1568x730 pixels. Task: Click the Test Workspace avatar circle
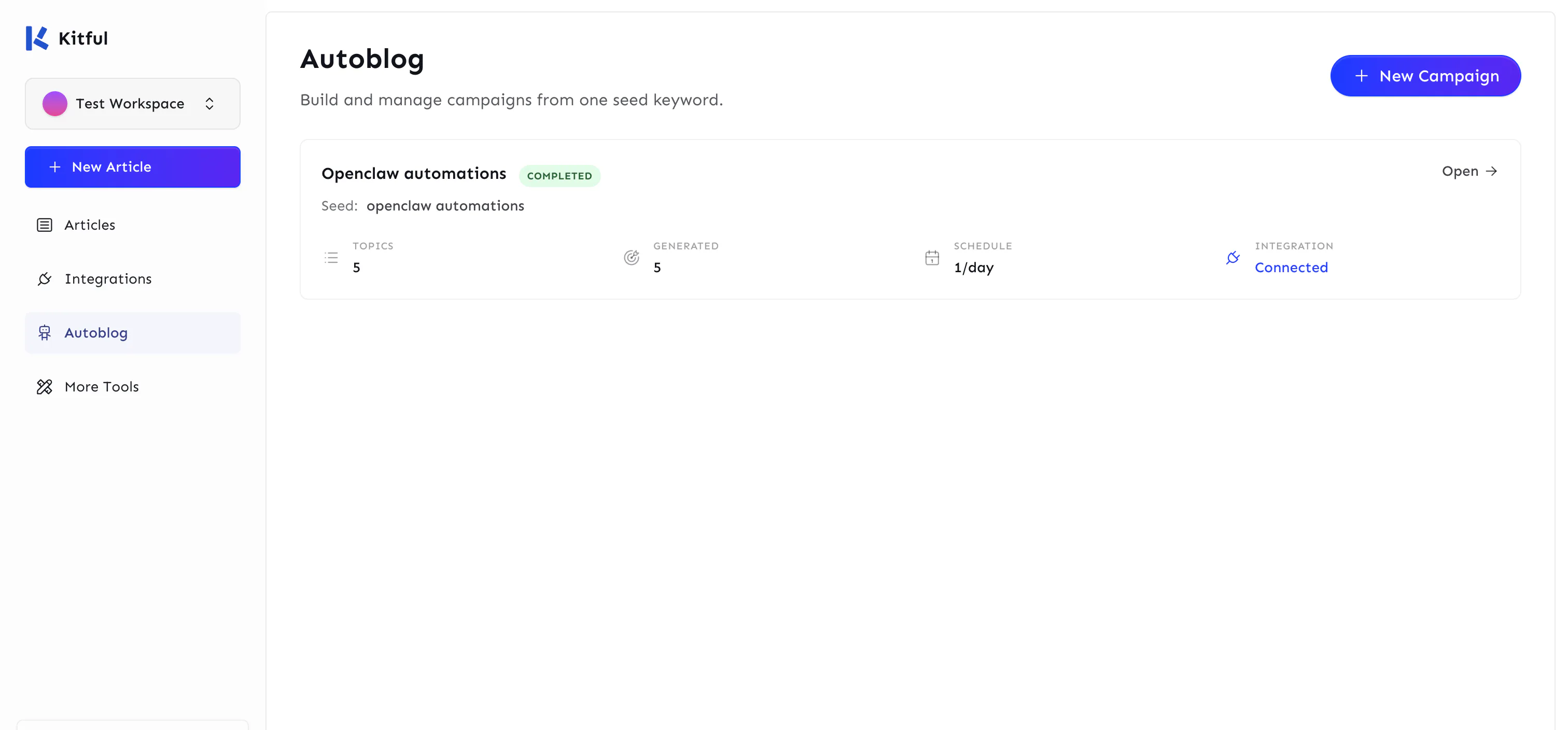point(55,104)
